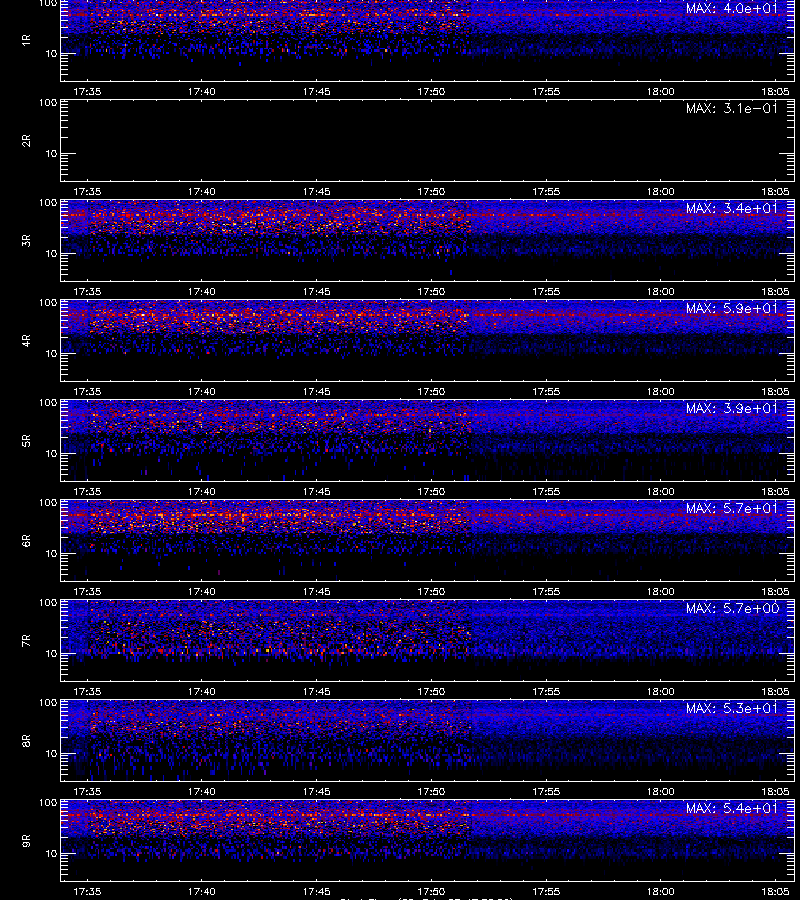
Task: Click the 2R axis label
Action: point(26,141)
